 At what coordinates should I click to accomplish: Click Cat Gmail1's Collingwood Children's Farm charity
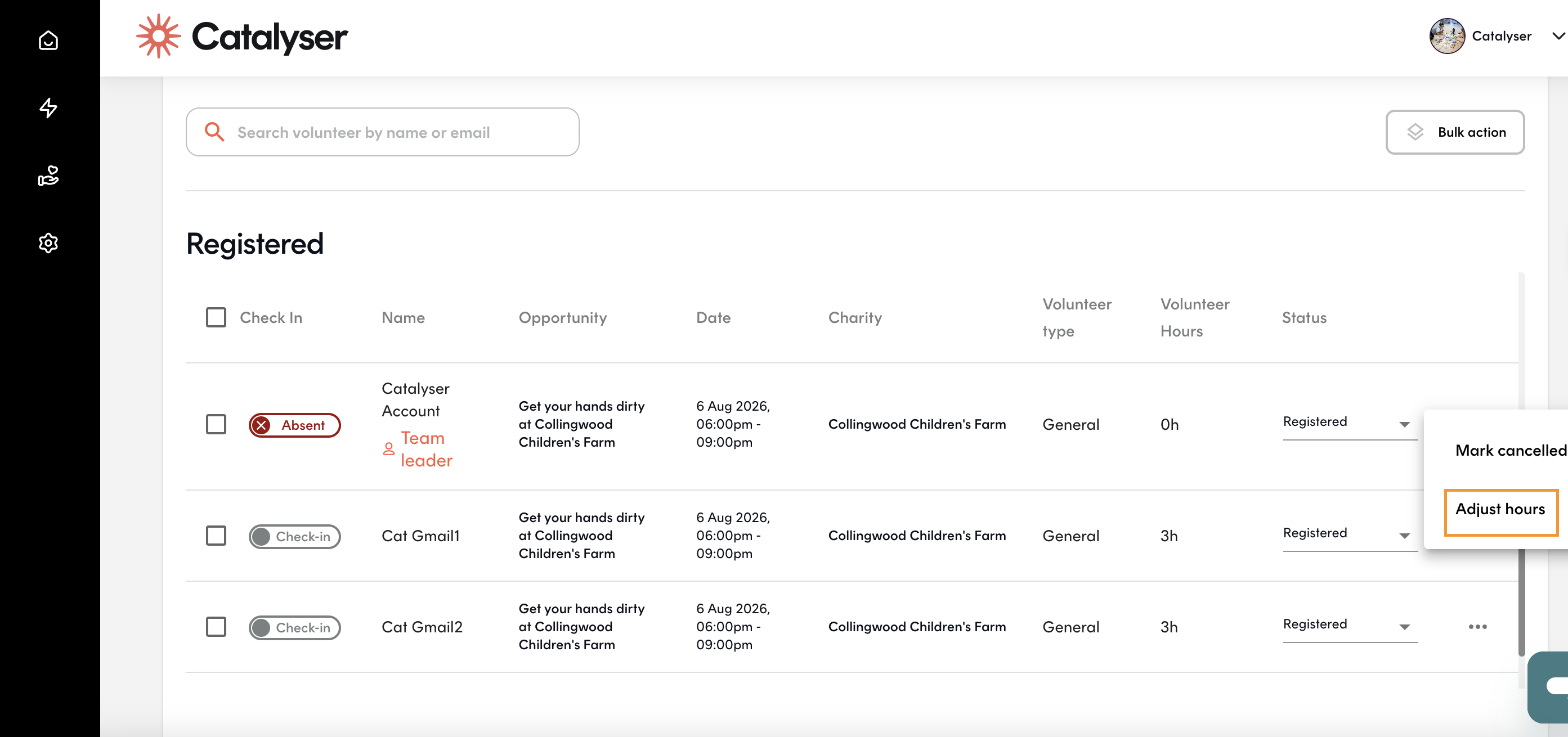pyautogui.click(x=917, y=536)
